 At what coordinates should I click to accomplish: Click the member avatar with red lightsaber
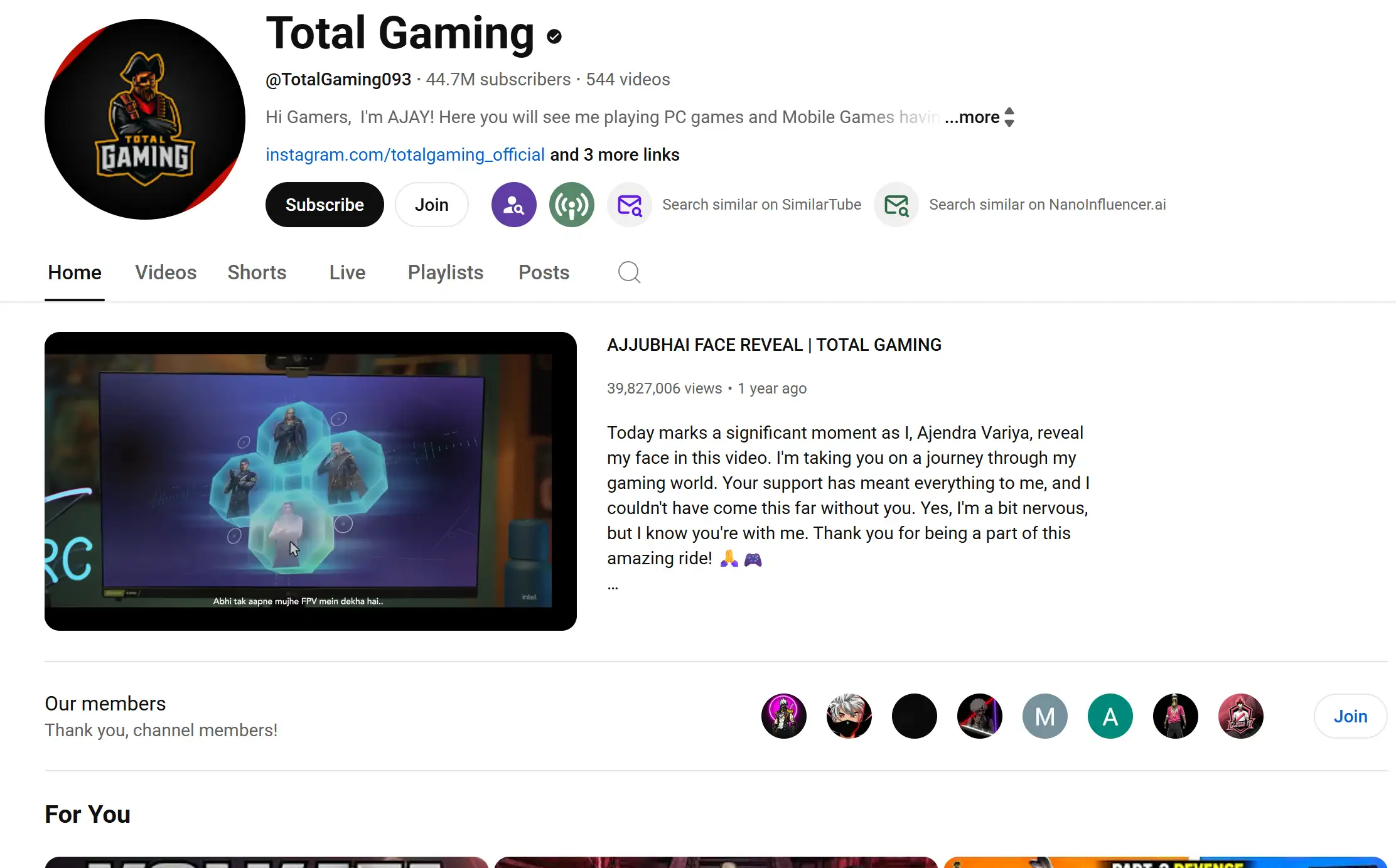(x=980, y=716)
